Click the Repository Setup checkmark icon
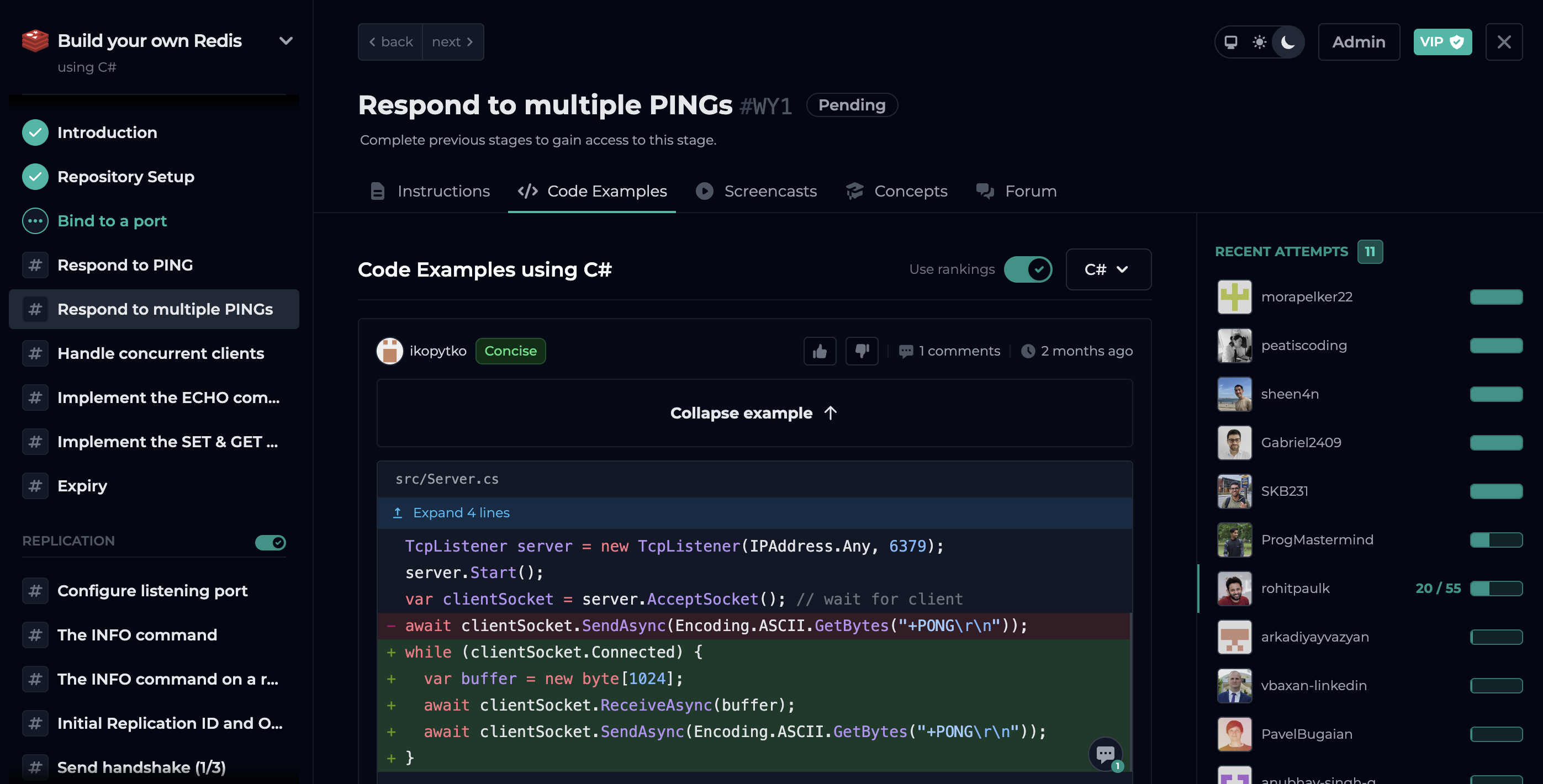 (35, 177)
